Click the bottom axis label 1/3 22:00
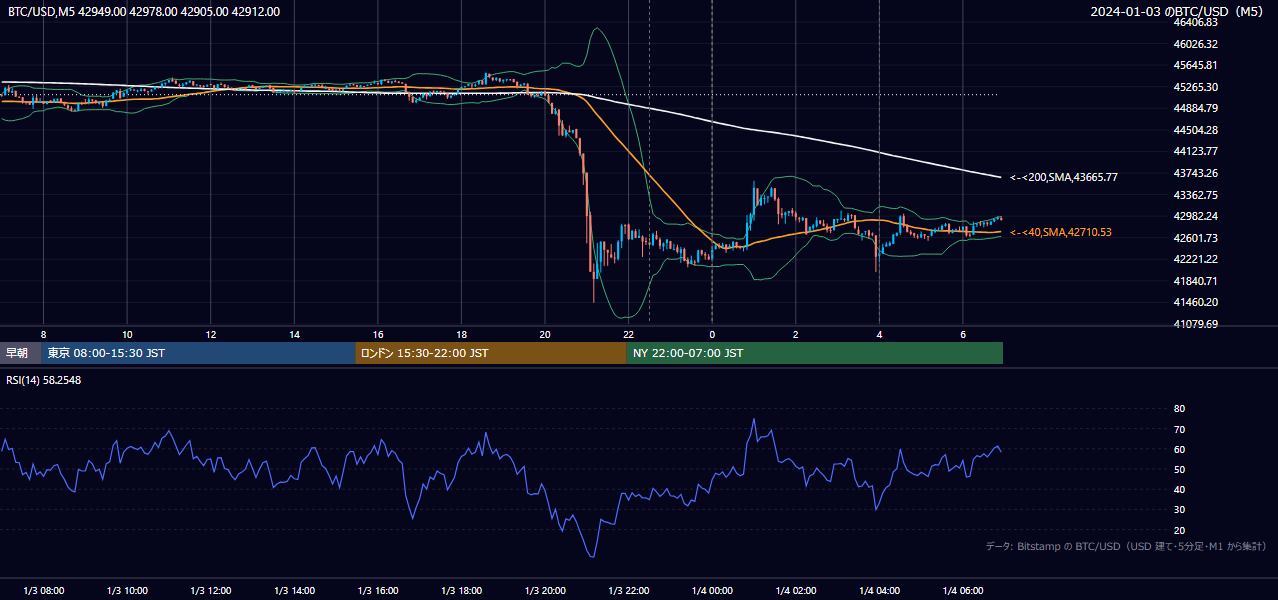Image resolution: width=1278 pixels, height=600 pixels. point(629,591)
